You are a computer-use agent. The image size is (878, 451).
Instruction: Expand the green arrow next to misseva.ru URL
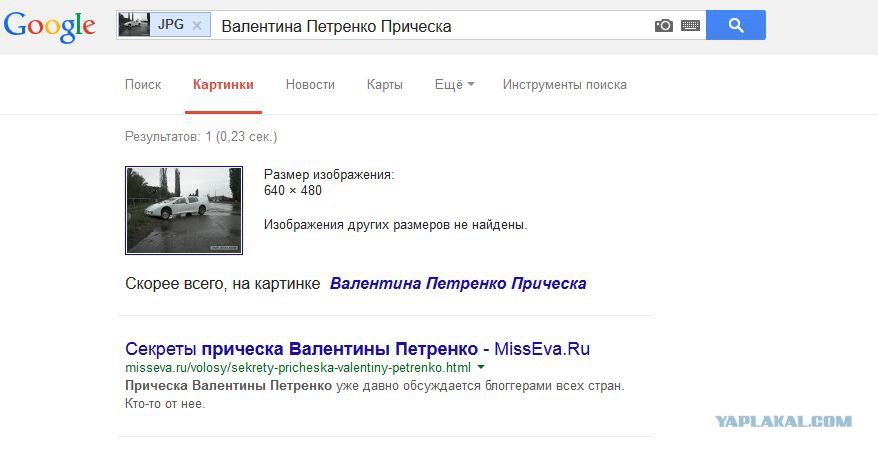[480, 368]
